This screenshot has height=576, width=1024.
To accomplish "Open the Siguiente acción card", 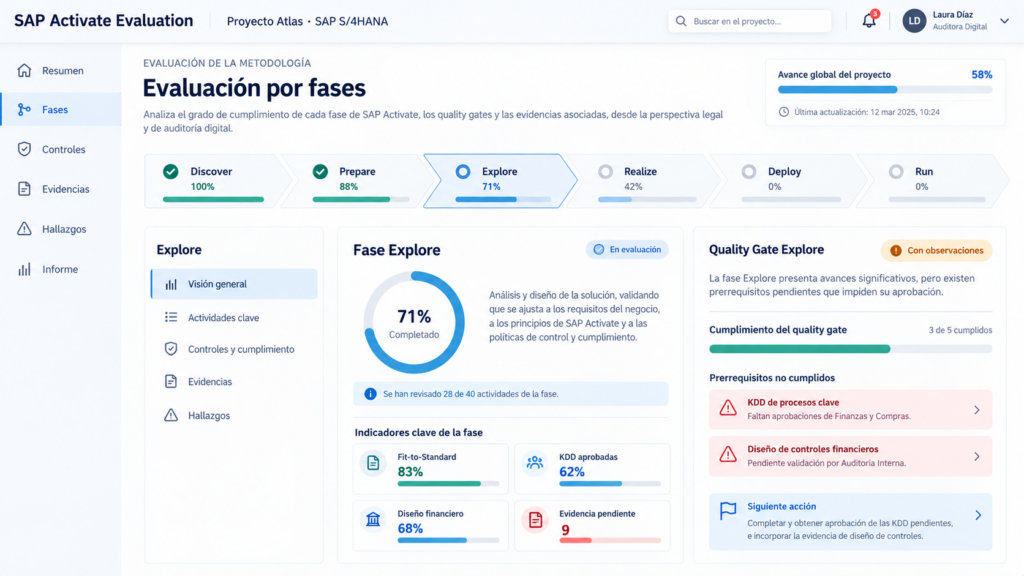I will click(x=850, y=521).
